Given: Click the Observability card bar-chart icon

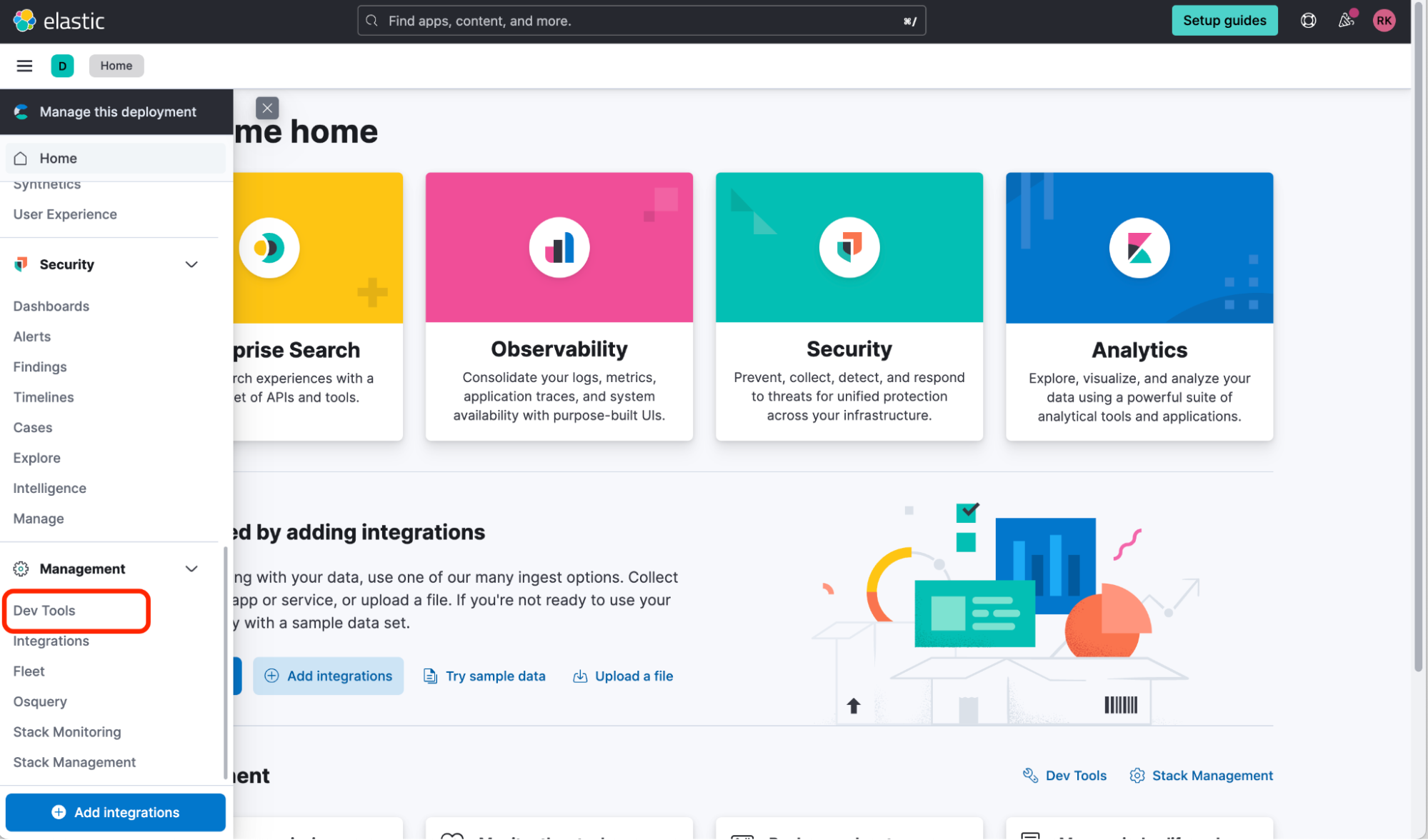Looking at the screenshot, I should pos(559,247).
